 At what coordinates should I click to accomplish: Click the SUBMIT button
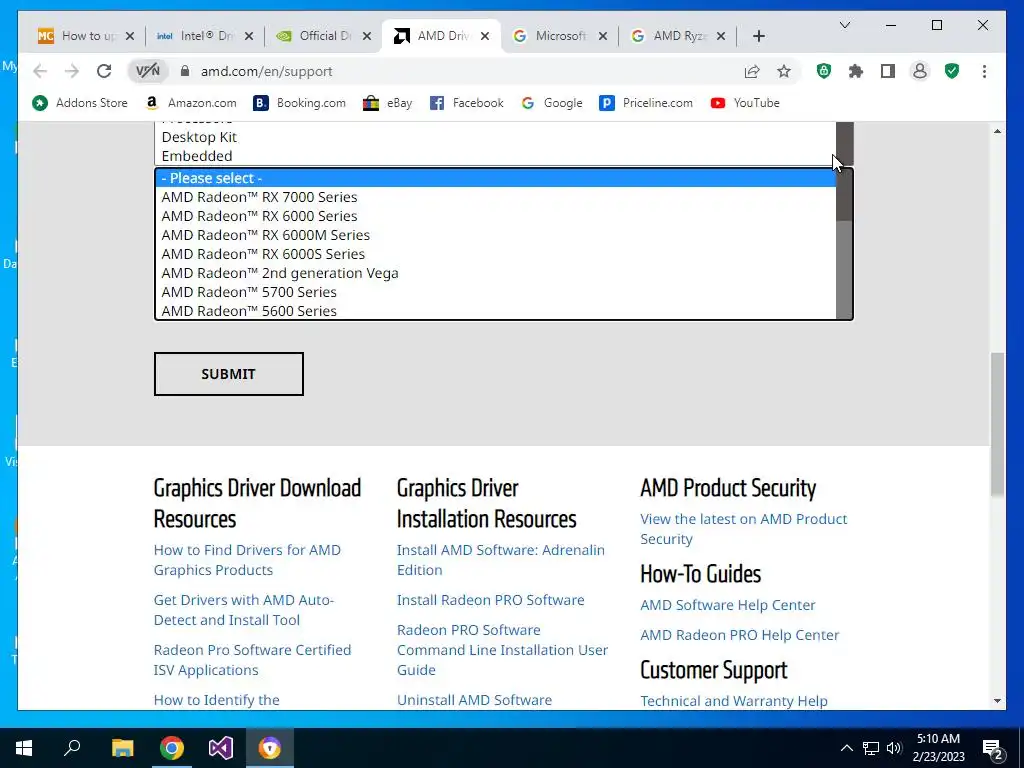[229, 374]
